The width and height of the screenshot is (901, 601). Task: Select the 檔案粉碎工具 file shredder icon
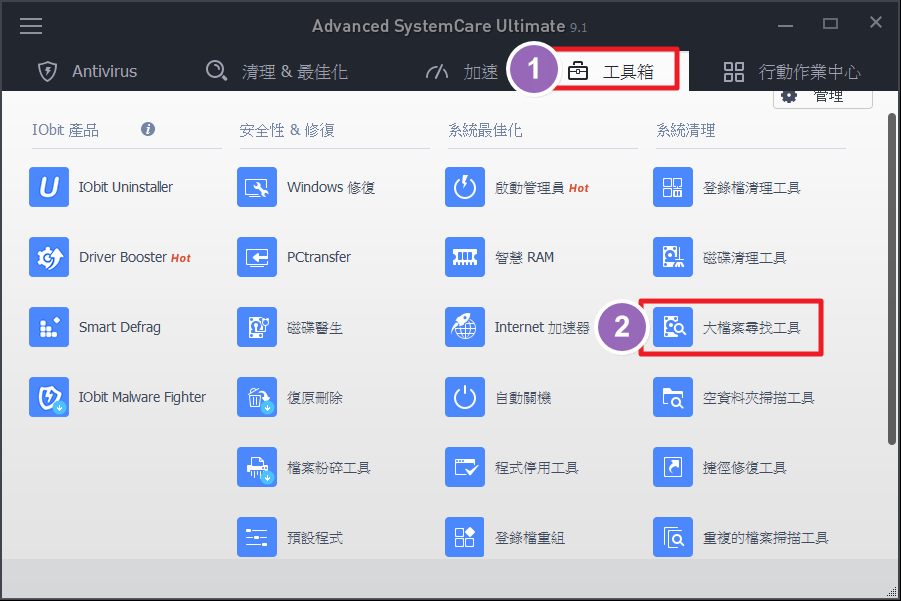pos(257,468)
